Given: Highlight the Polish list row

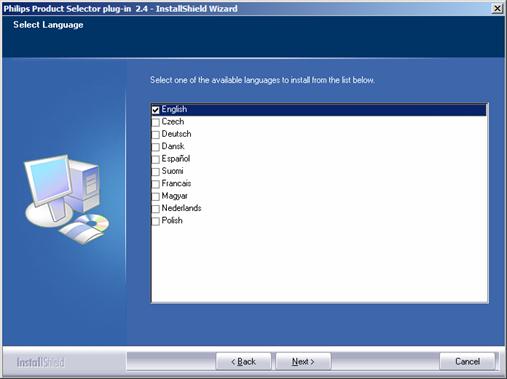Looking at the screenshot, I should click(x=319, y=221).
